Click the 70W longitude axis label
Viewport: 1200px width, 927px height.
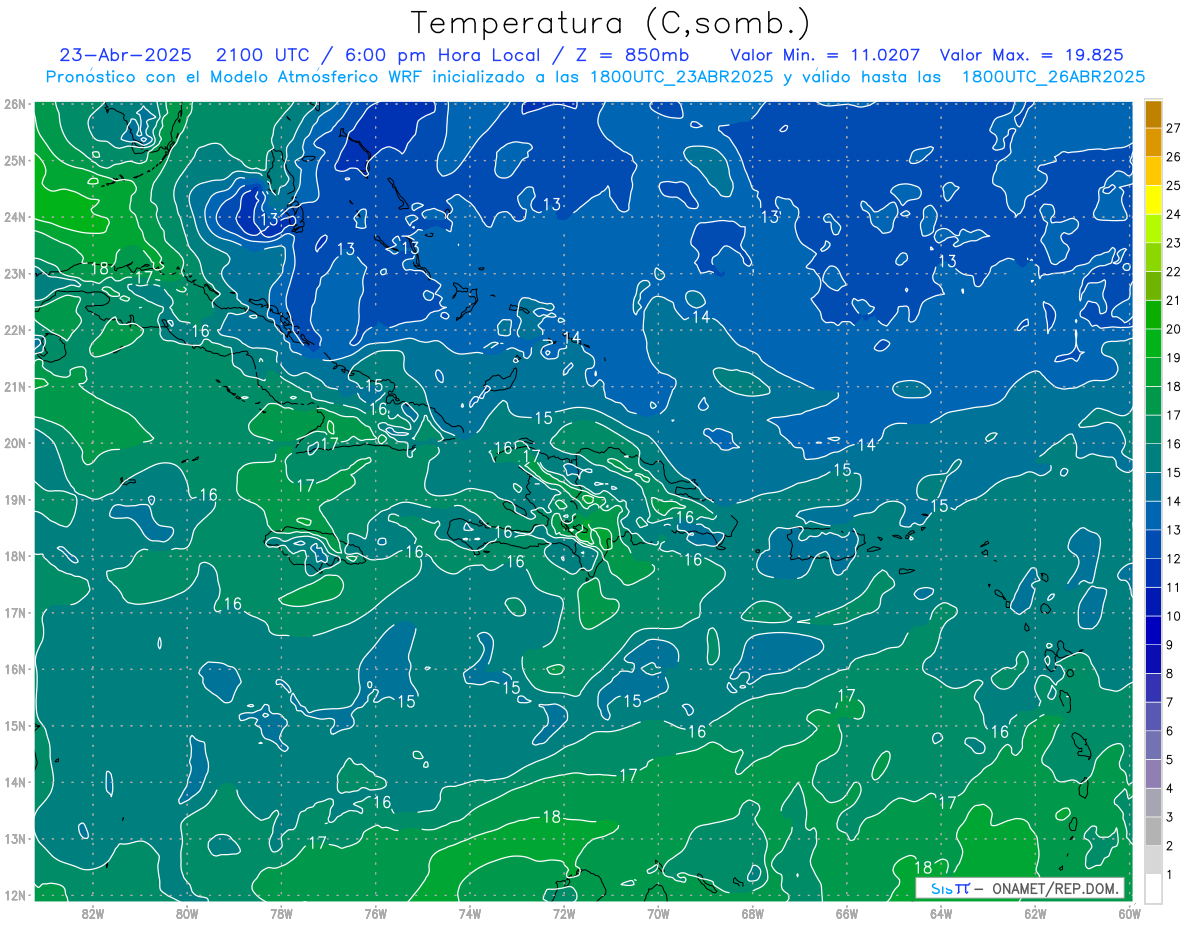pyautogui.click(x=658, y=914)
